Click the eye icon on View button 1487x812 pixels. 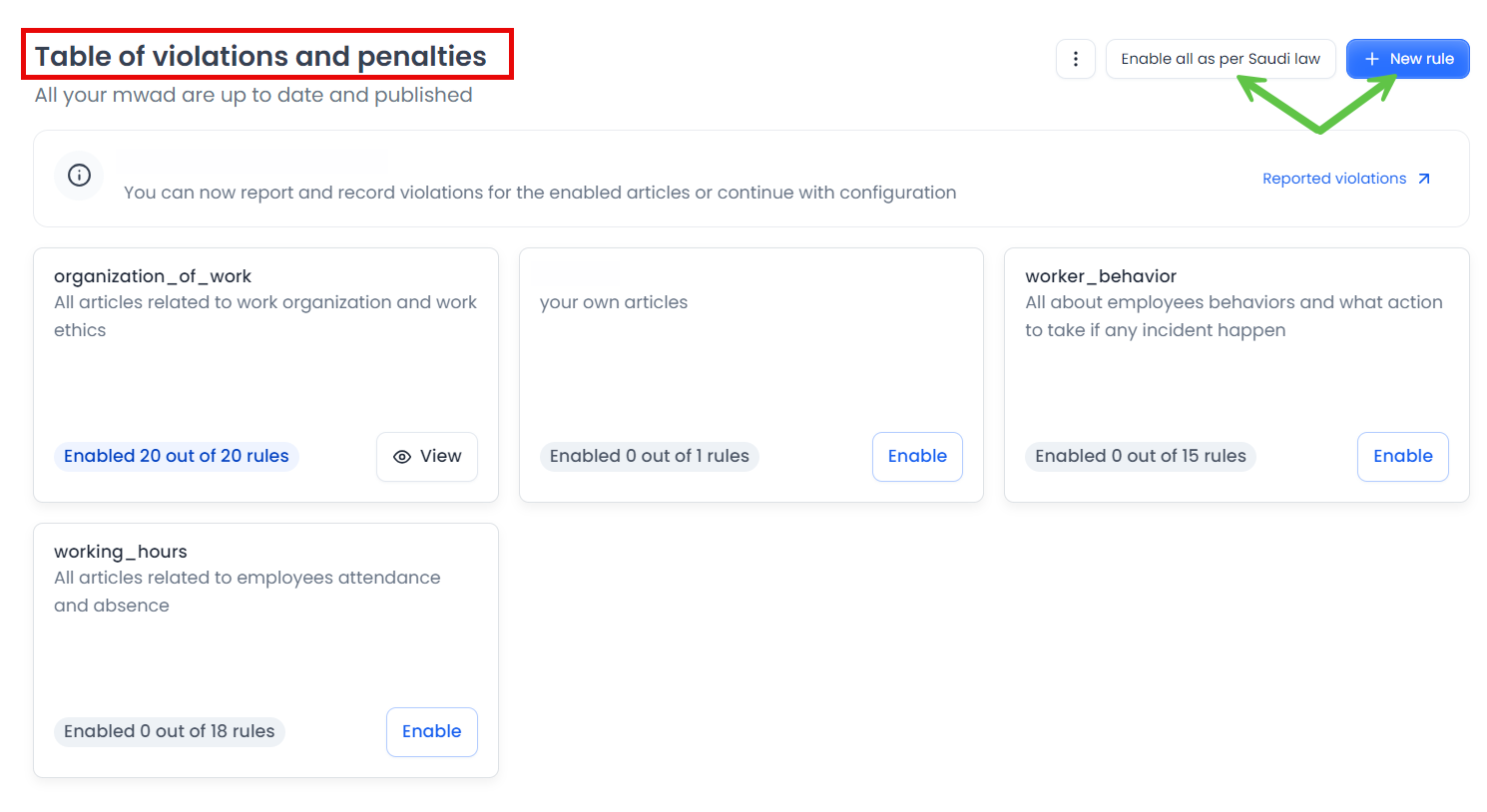click(402, 457)
